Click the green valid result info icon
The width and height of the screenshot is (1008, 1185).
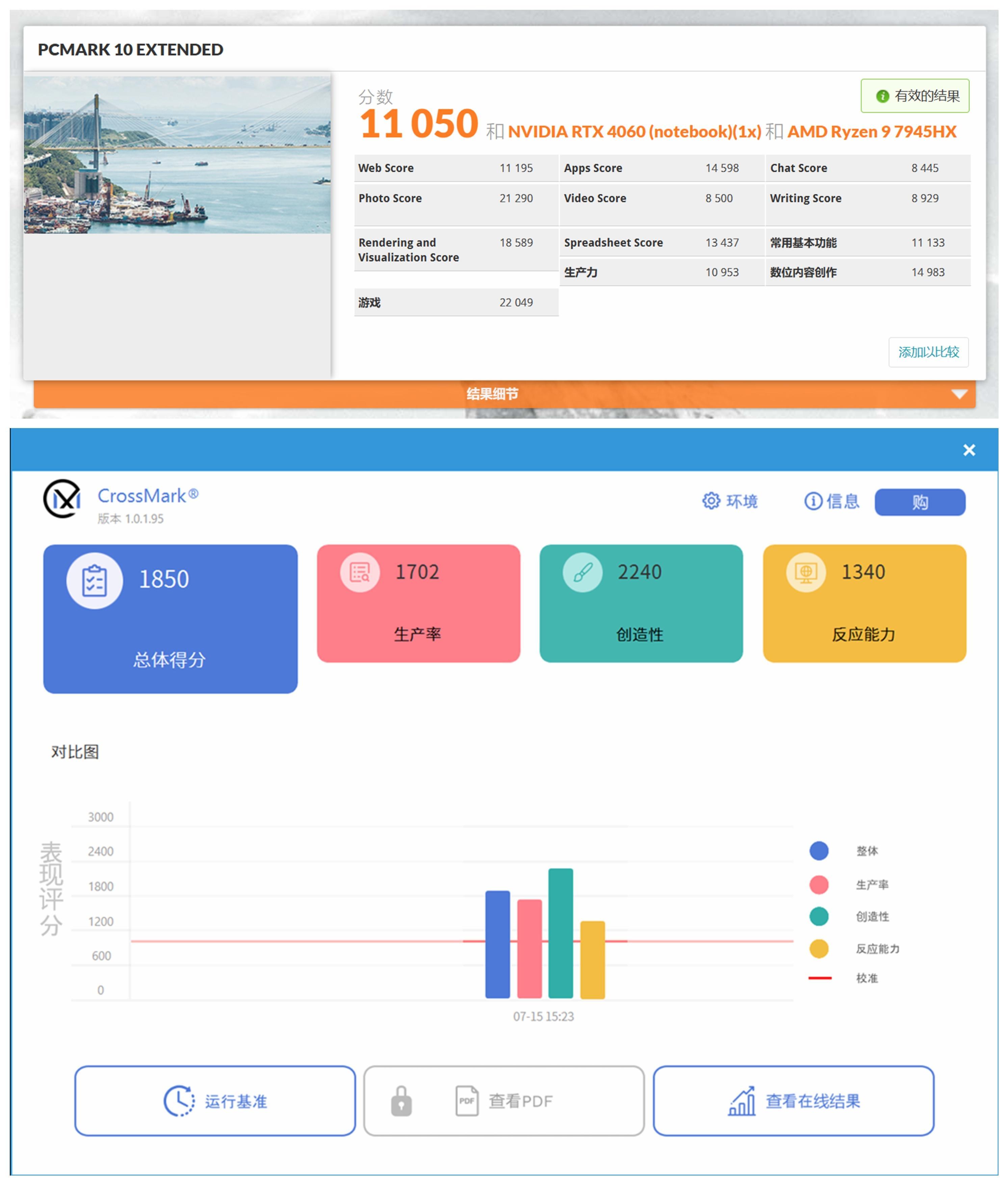[x=882, y=96]
